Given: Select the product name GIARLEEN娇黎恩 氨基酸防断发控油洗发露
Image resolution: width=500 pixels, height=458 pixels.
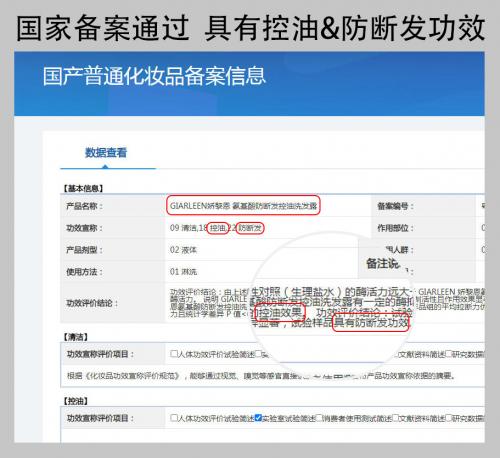Looking at the screenshot, I should tap(243, 206).
